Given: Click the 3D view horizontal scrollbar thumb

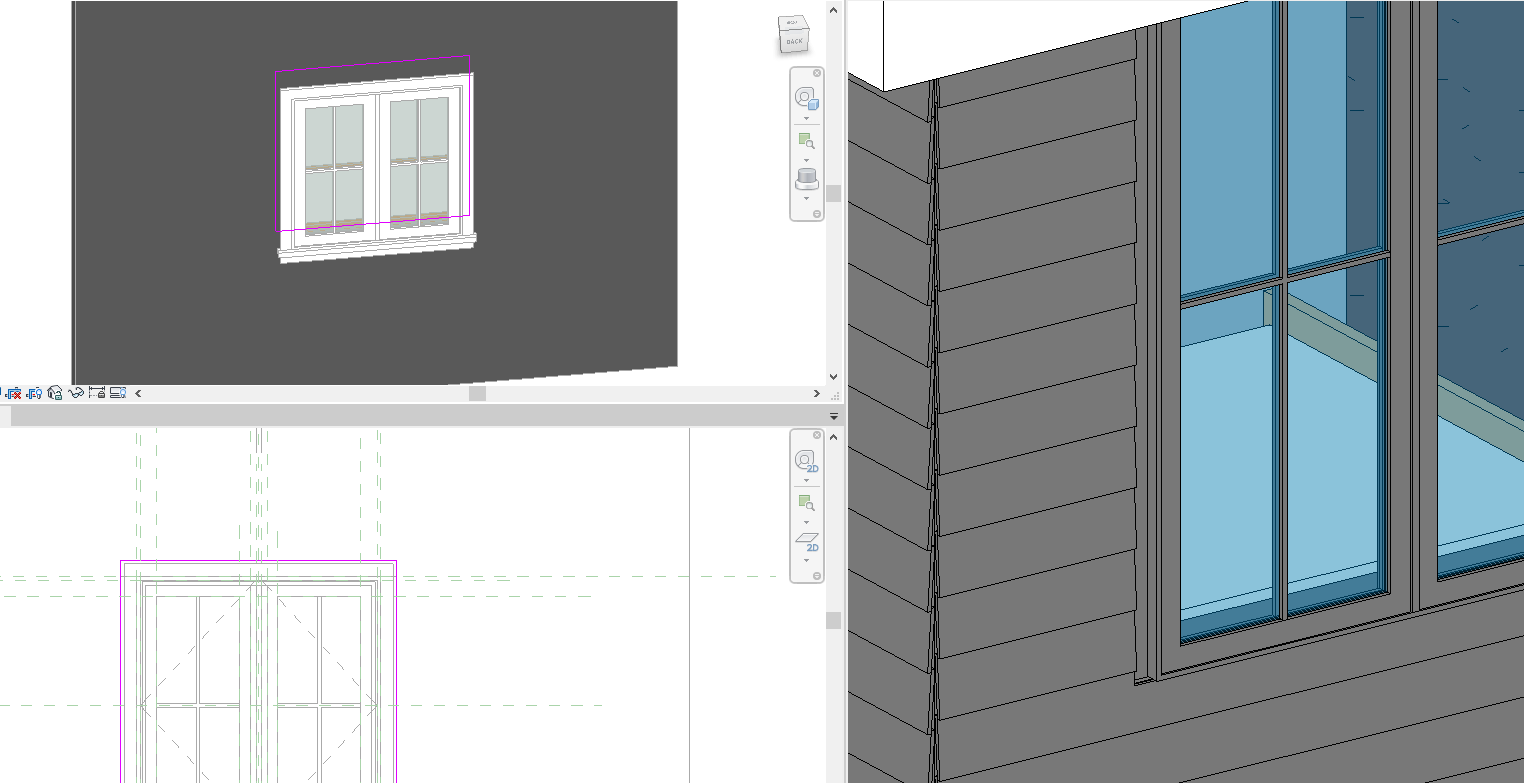Looking at the screenshot, I should click(478, 393).
